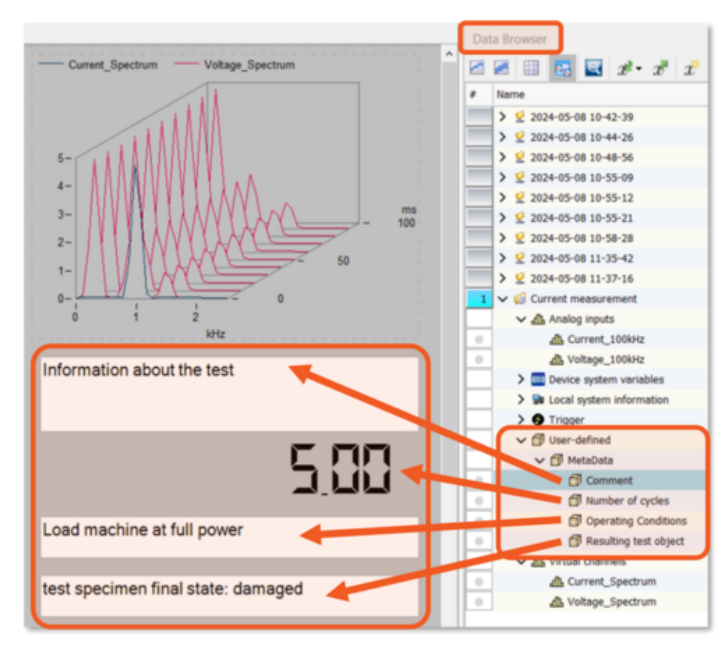The image size is (725, 651).
Task: Click the Local system information icon
Action: (x=538, y=399)
